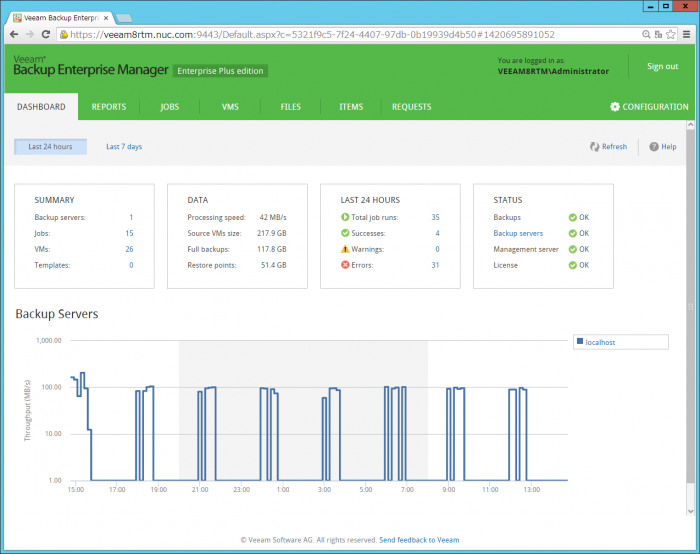The height and width of the screenshot is (554, 700).
Task: Click the browser back arrow
Action: point(14,34)
